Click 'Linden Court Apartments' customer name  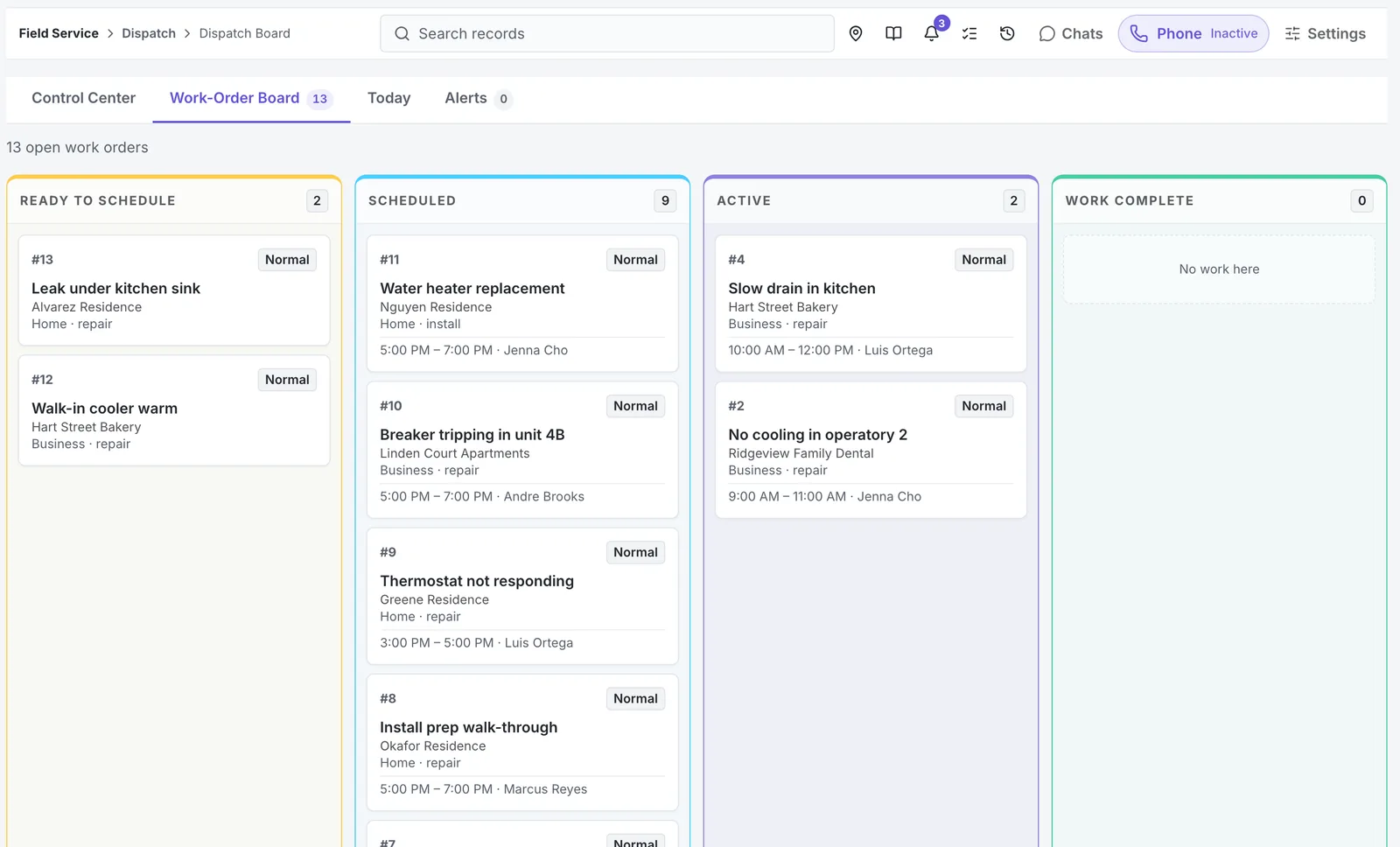click(454, 453)
